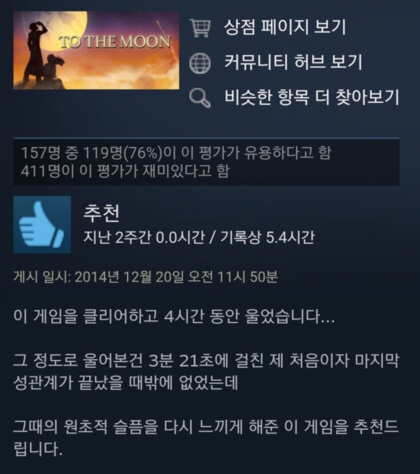
Task: Click the TO THE MOON title lettering
Action: click(x=115, y=42)
